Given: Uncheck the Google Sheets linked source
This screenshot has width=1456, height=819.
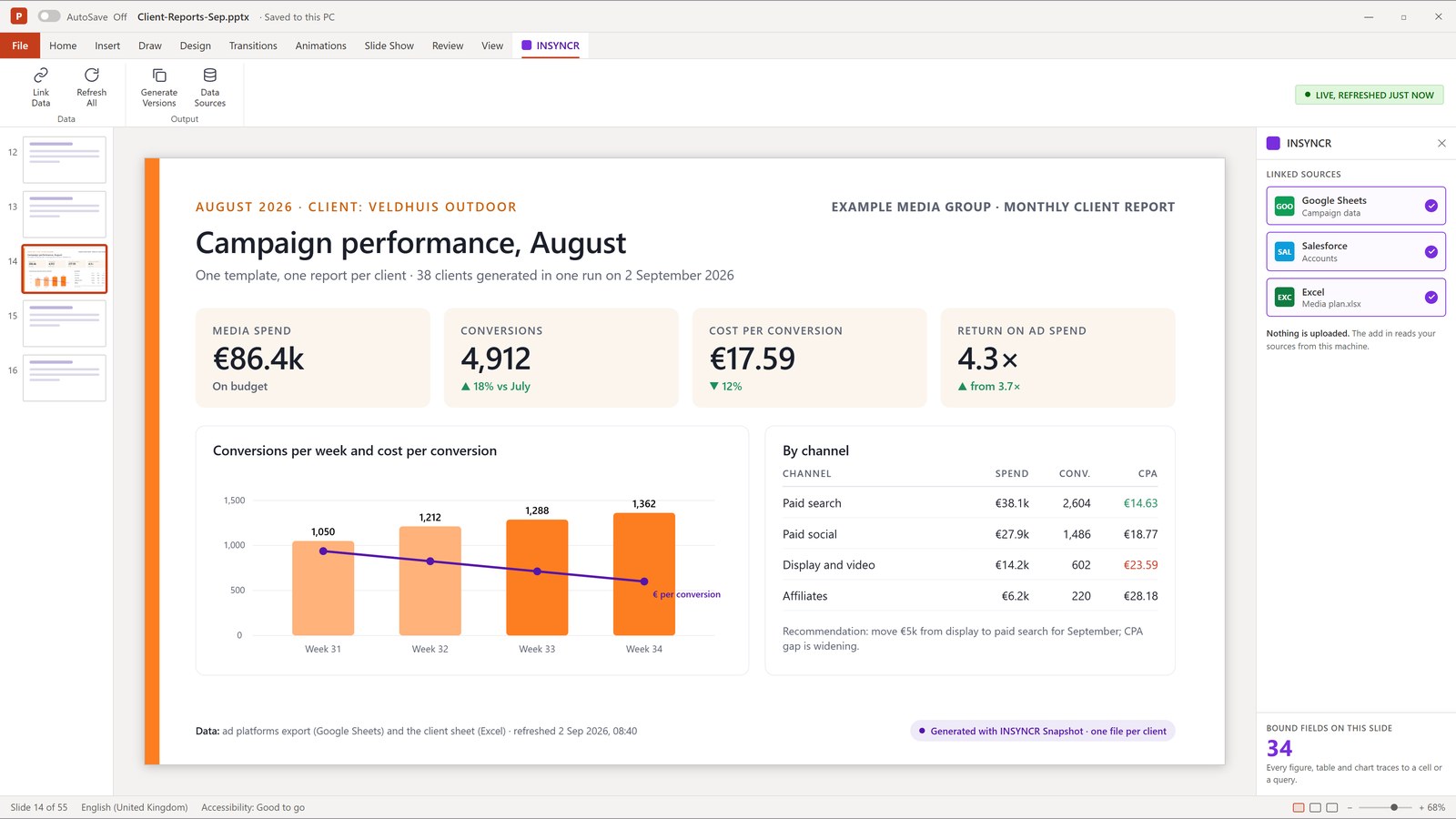Looking at the screenshot, I should pyautogui.click(x=1431, y=206).
